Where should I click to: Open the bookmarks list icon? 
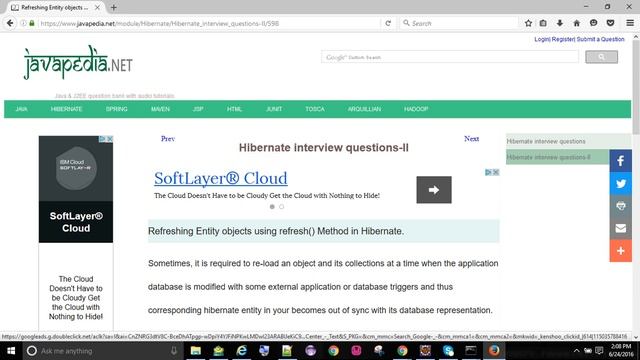tap(543, 23)
